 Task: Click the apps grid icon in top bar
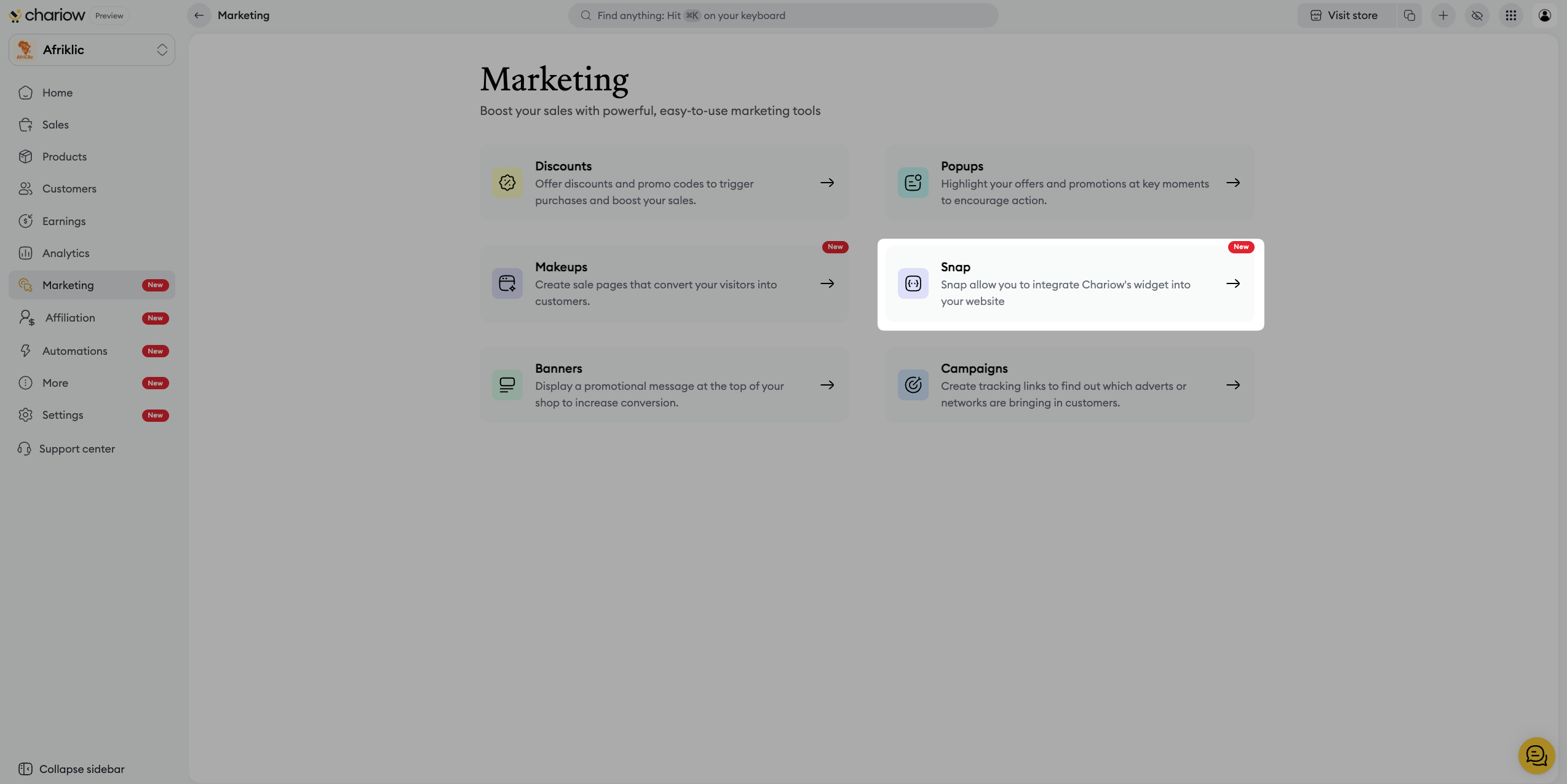click(1510, 15)
